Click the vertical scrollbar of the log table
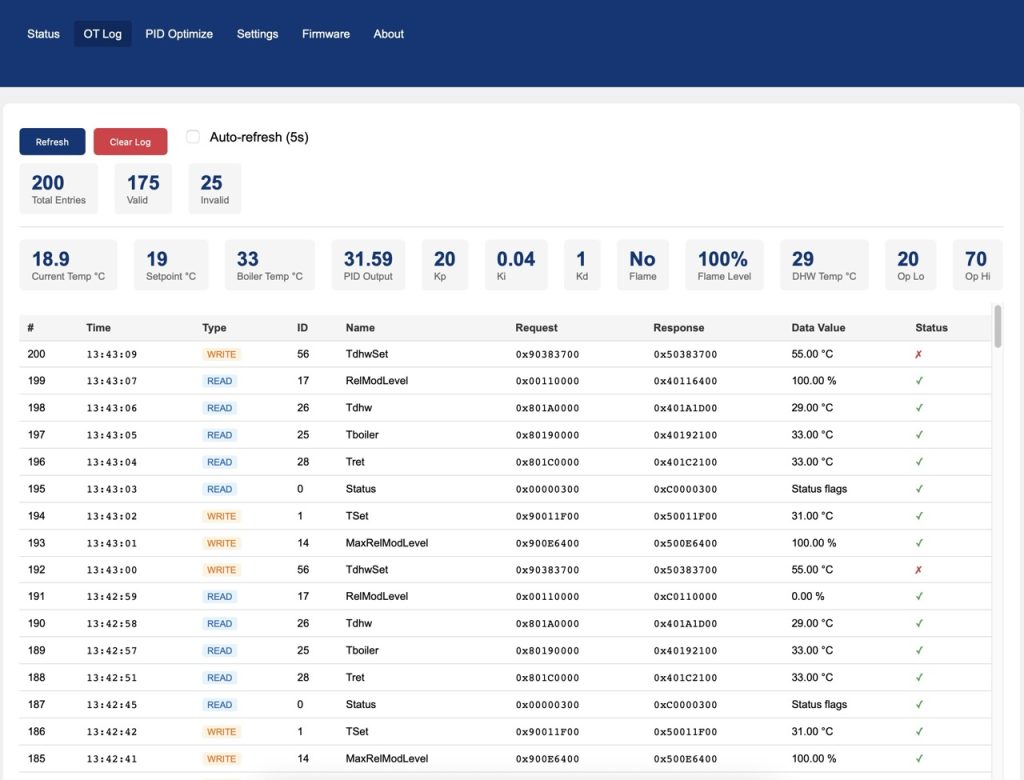 tap(997, 325)
